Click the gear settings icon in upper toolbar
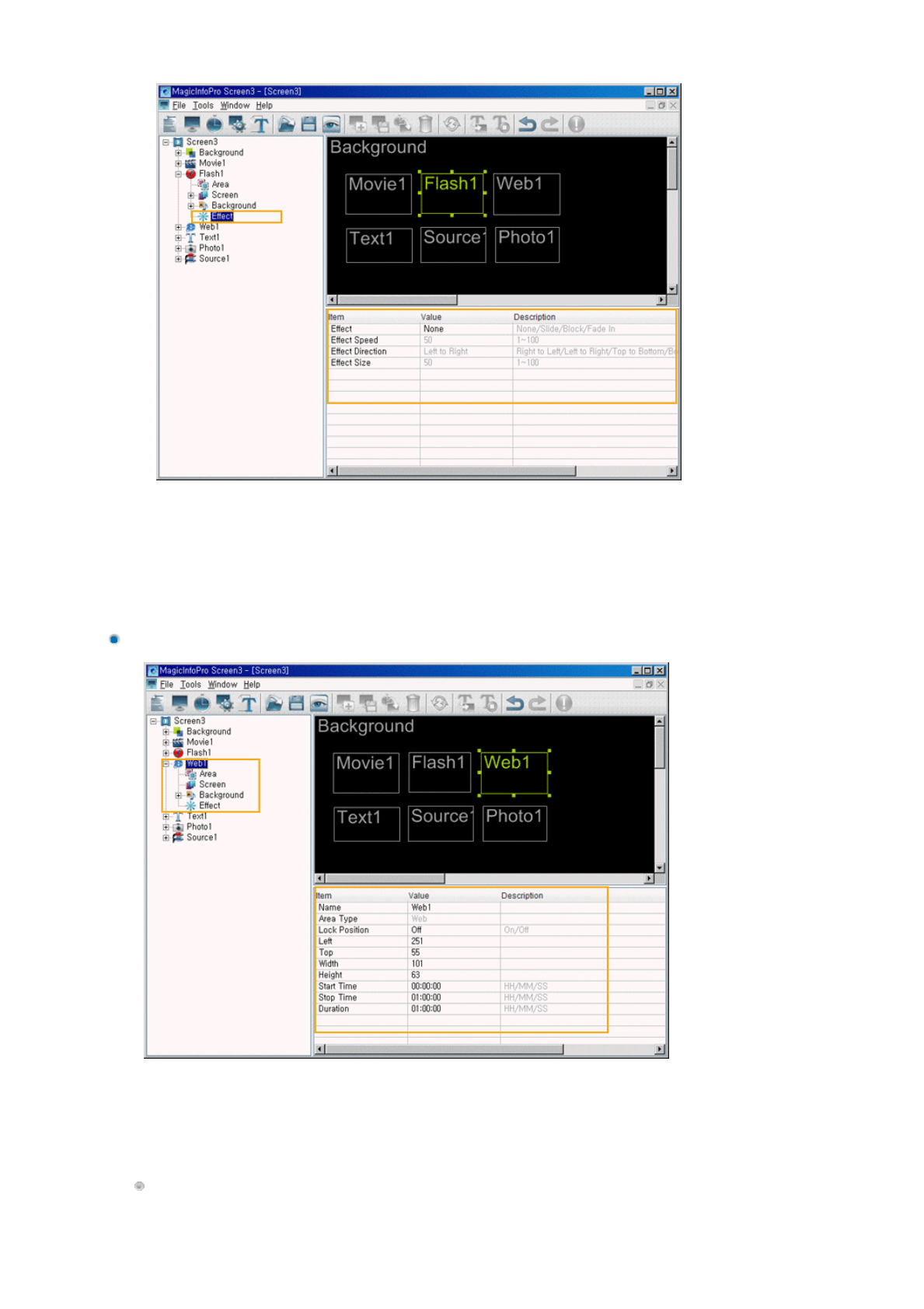 pyautogui.click(x=237, y=124)
